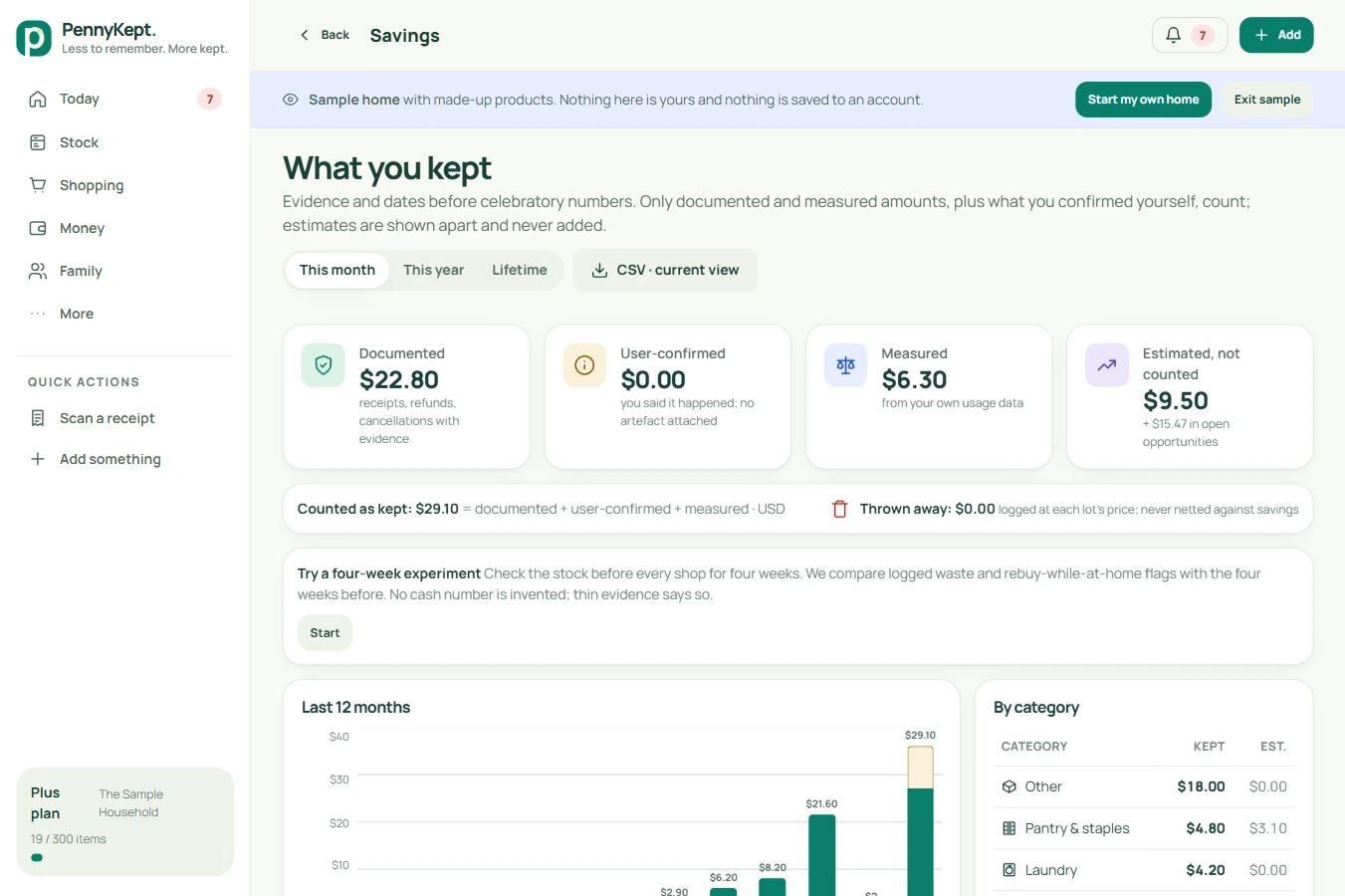1345x896 pixels.
Task: Click the User-confirmed info icon
Action: [584, 365]
